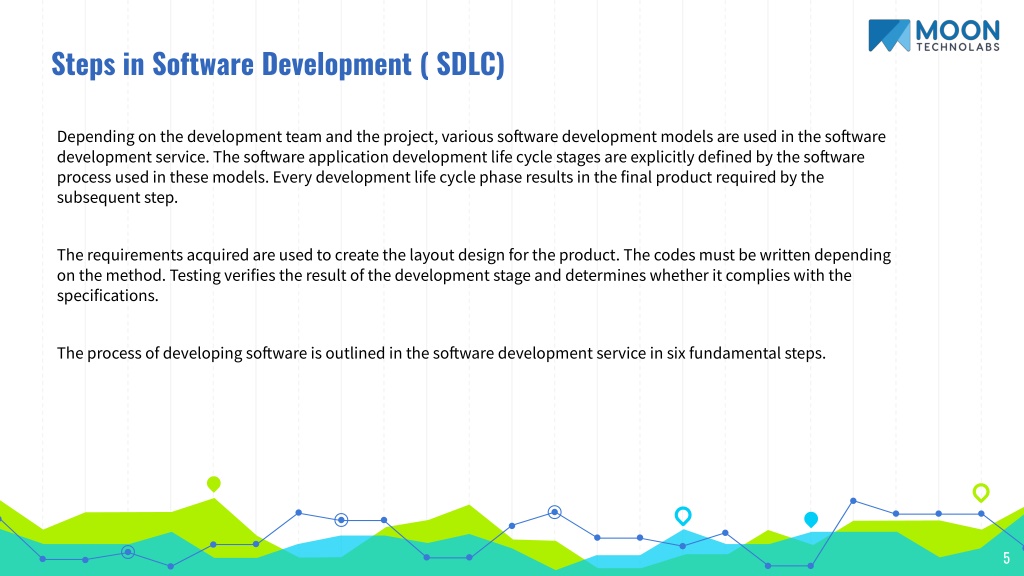This screenshot has height=576, width=1024.
Task: Click the Moon Technolabs logo
Action: click(x=934, y=35)
